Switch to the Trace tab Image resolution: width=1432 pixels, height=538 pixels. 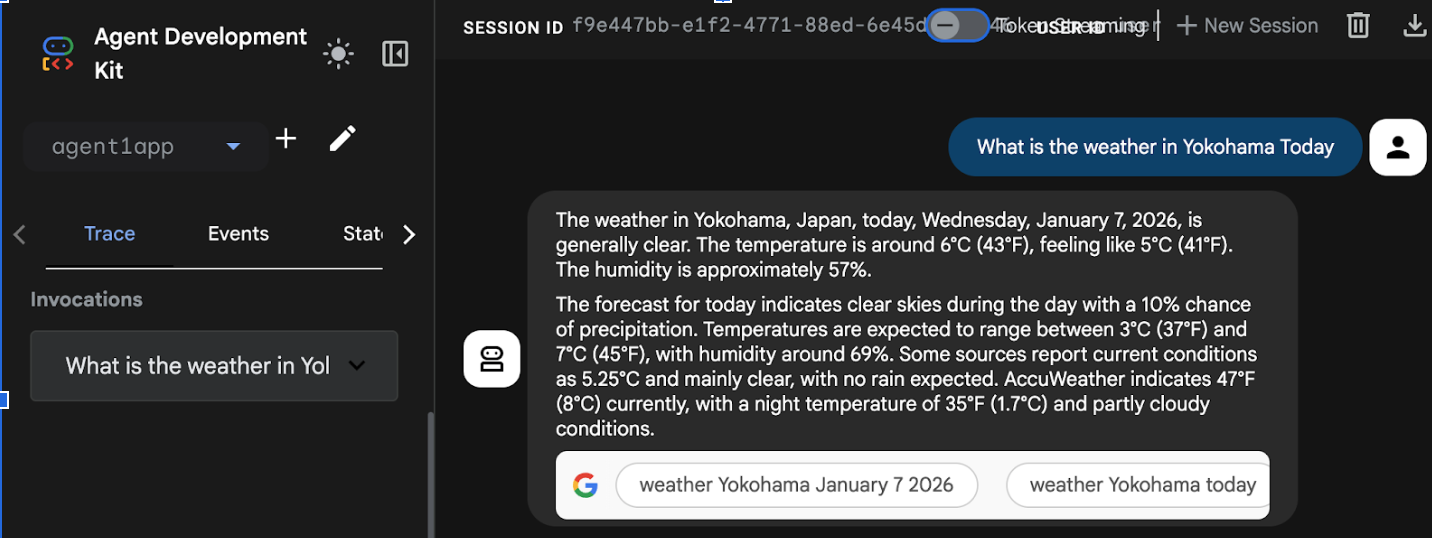point(109,234)
